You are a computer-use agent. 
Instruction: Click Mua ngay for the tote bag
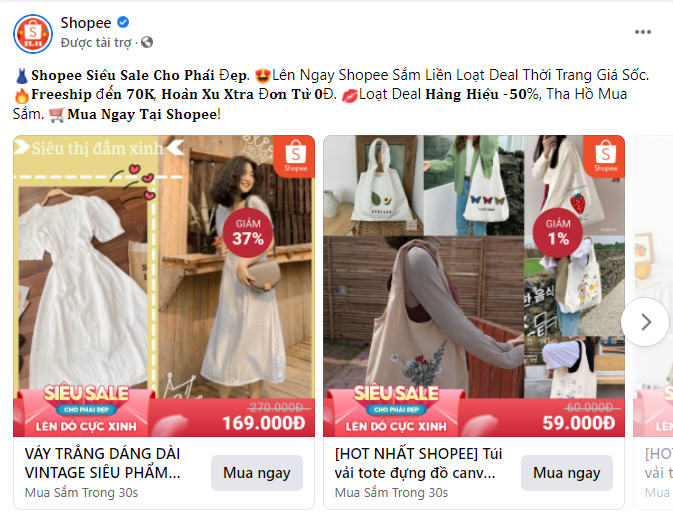click(567, 473)
